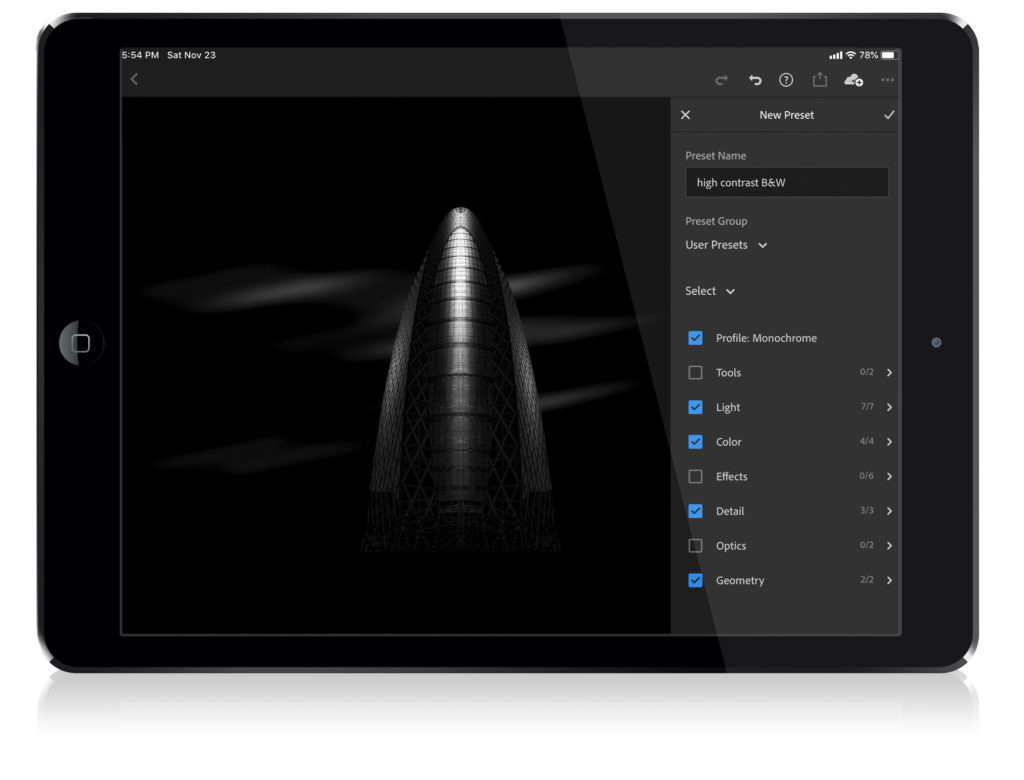
Task: Enable the Effects checkbox
Action: 696,476
